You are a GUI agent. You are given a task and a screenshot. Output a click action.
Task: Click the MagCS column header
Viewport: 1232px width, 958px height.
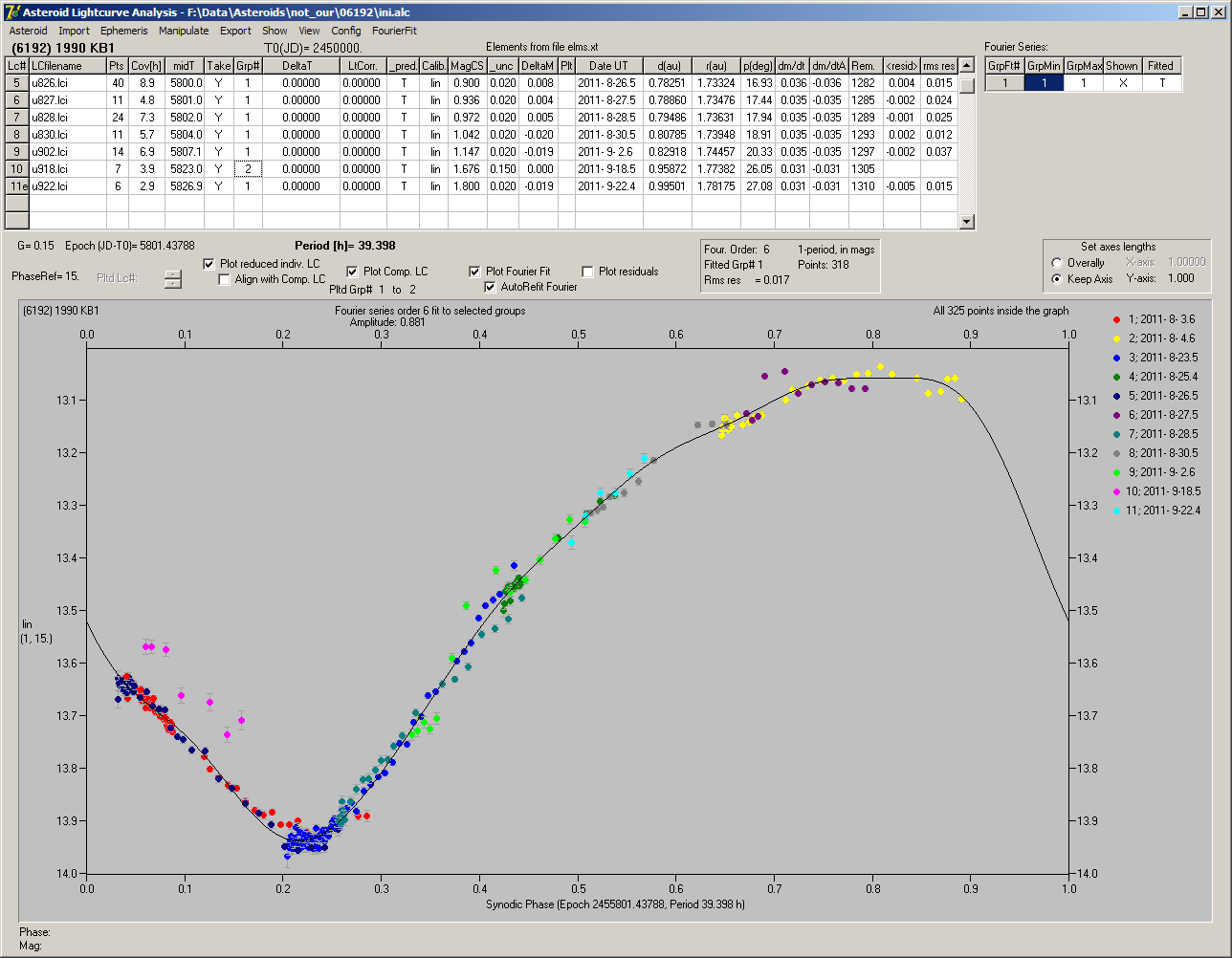tap(467, 66)
